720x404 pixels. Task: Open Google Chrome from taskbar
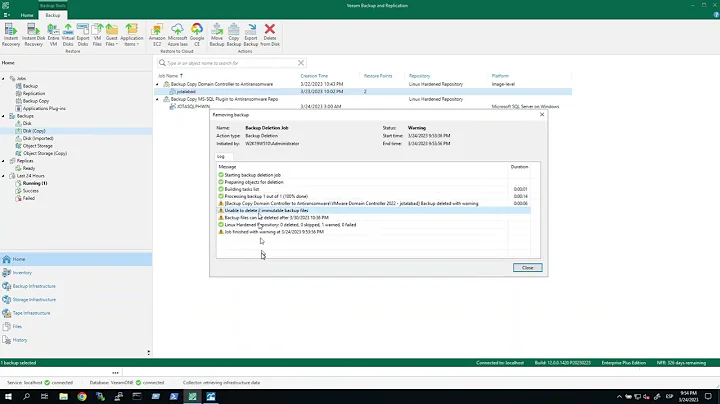pos(82,396)
